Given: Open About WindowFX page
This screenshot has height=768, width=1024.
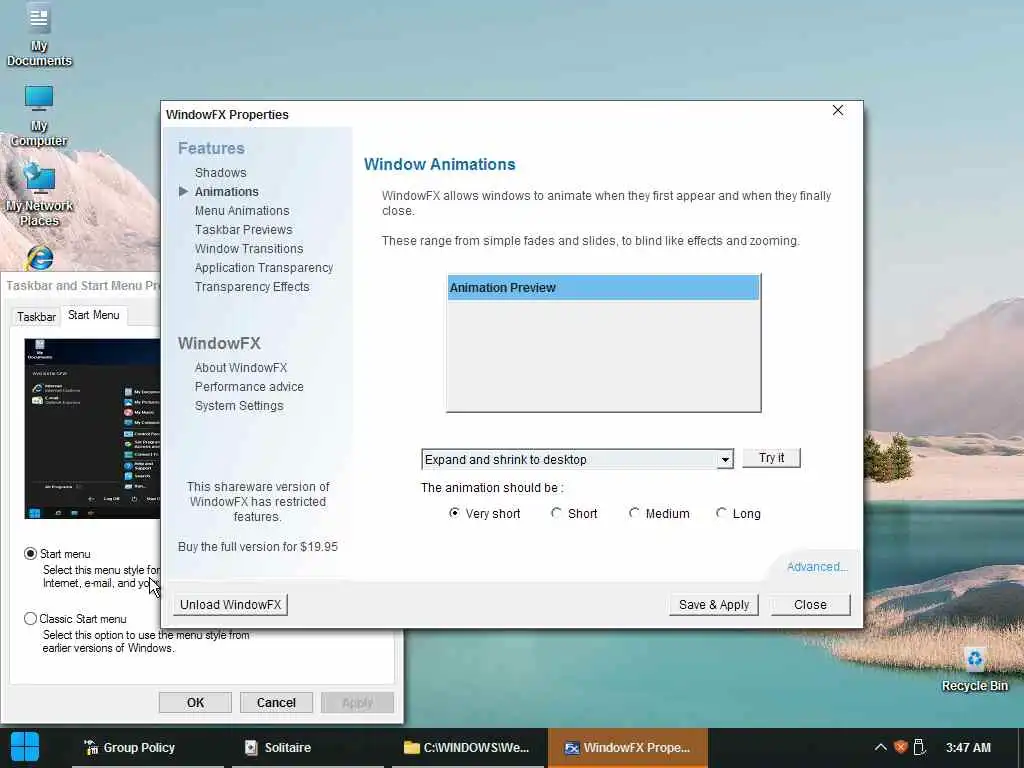Looking at the screenshot, I should point(241,368).
